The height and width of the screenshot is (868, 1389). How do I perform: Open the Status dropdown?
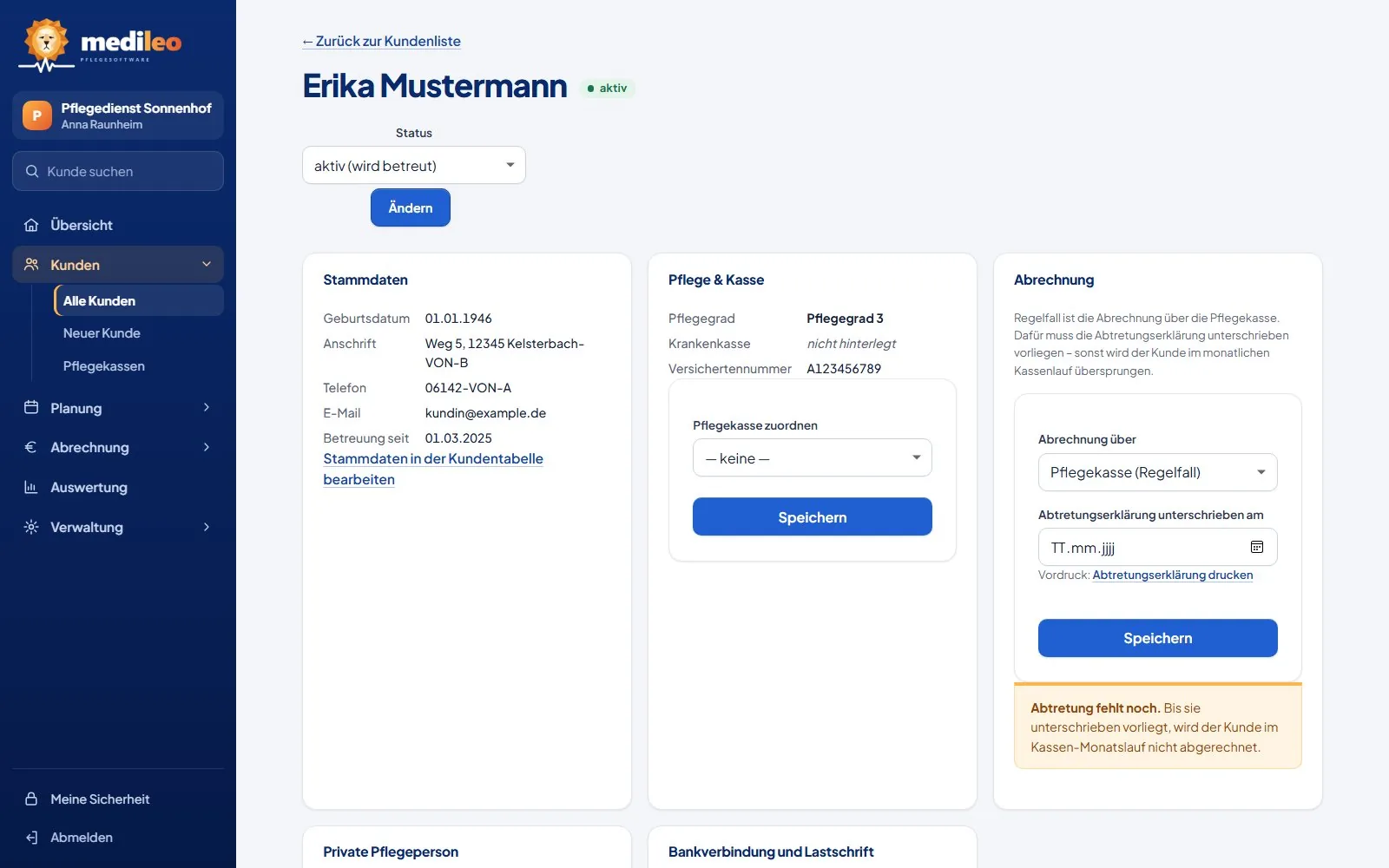[x=414, y=165]
